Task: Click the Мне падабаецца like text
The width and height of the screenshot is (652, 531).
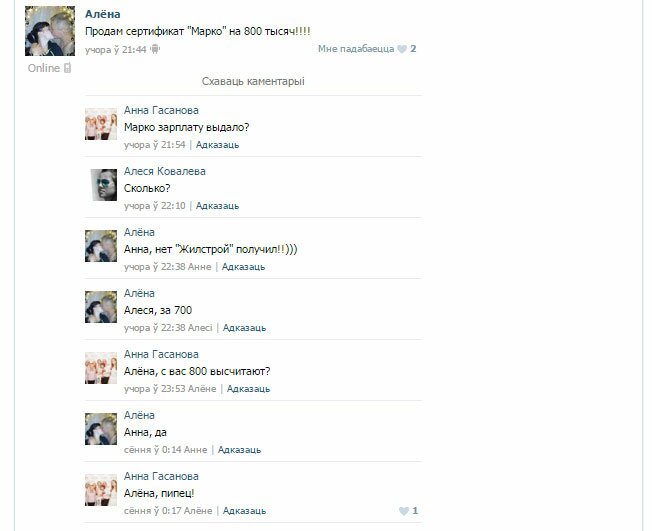Action: point(356,49)
